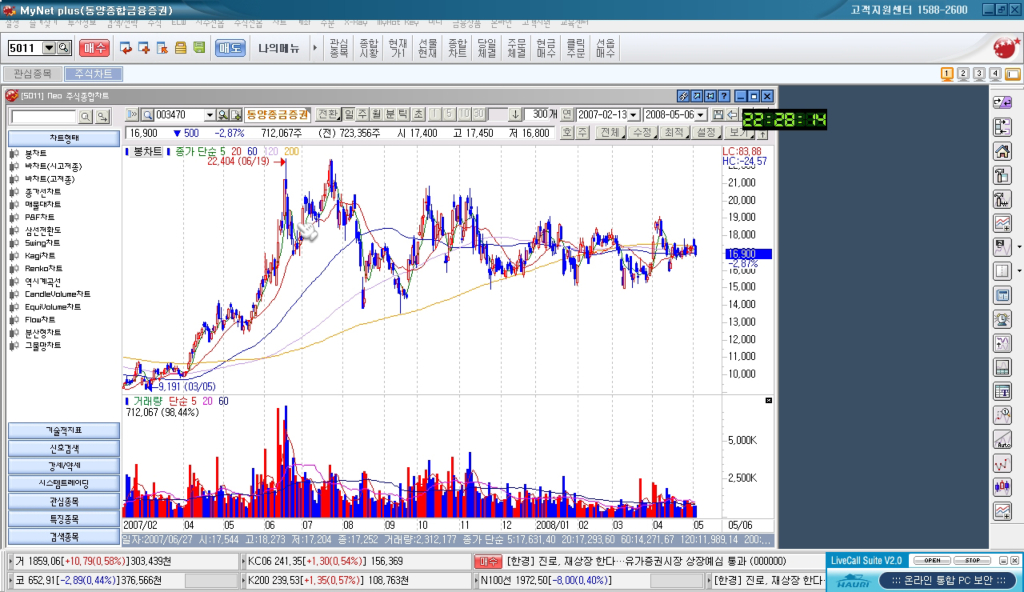Image resolution: width=1024 pixels, height=592 pixels.
Task: Toggle weekly period 주 button
Action: click(x=362, y=114)
